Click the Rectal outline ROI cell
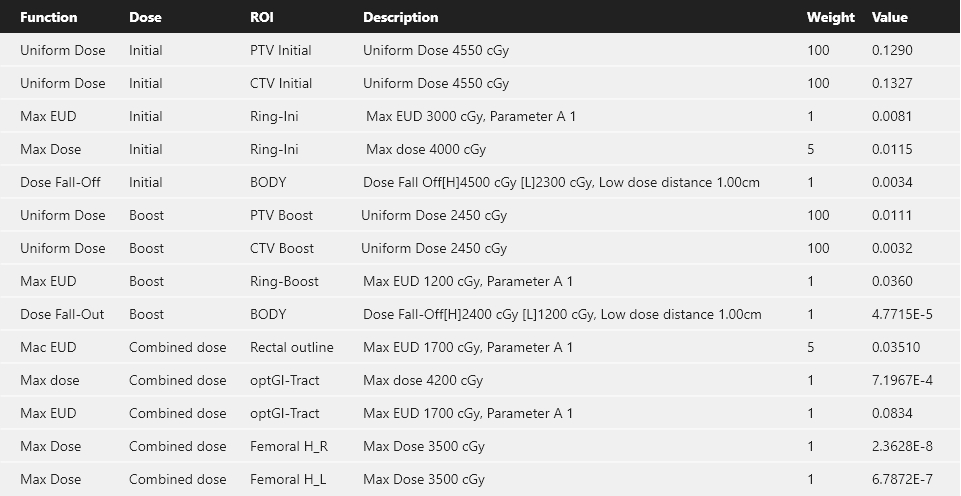 [x=291, y=347]
